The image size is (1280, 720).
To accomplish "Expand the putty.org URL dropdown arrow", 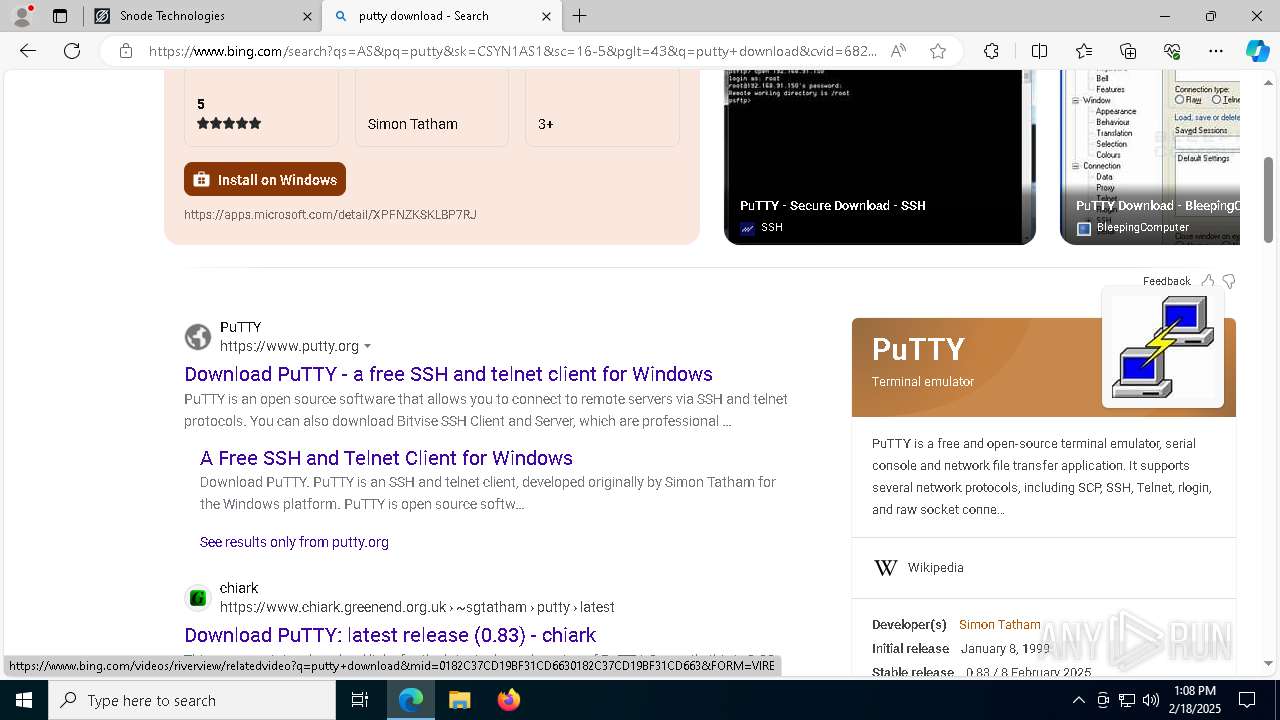I will 367,346.
